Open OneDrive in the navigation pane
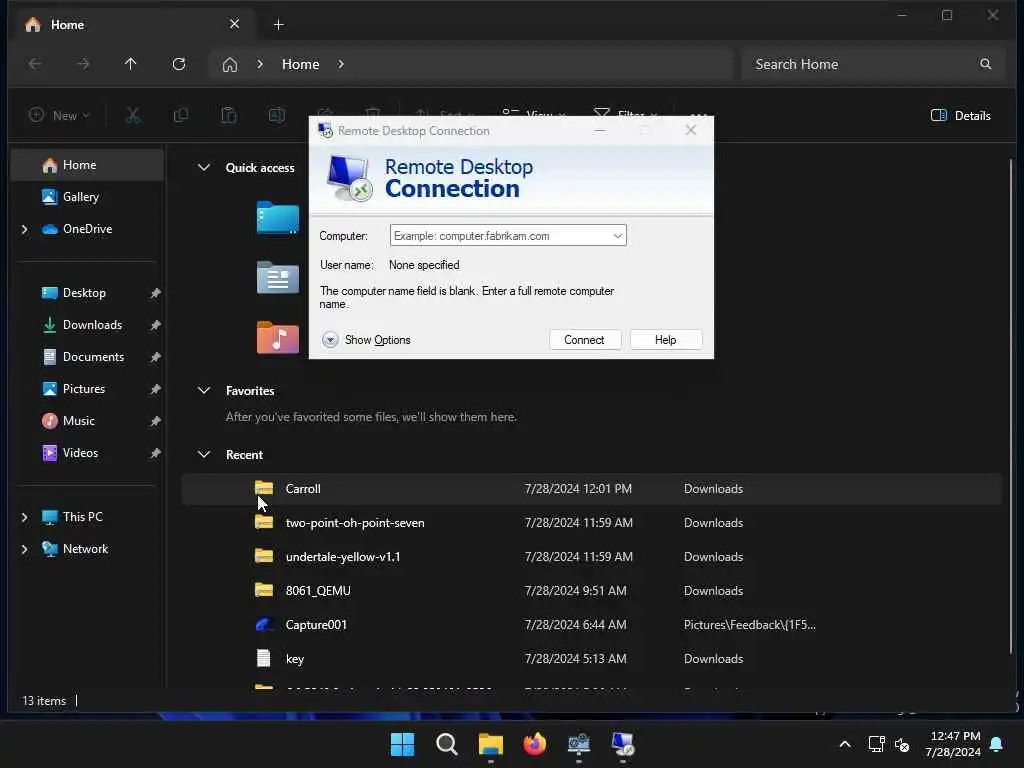 coord(88,229)
